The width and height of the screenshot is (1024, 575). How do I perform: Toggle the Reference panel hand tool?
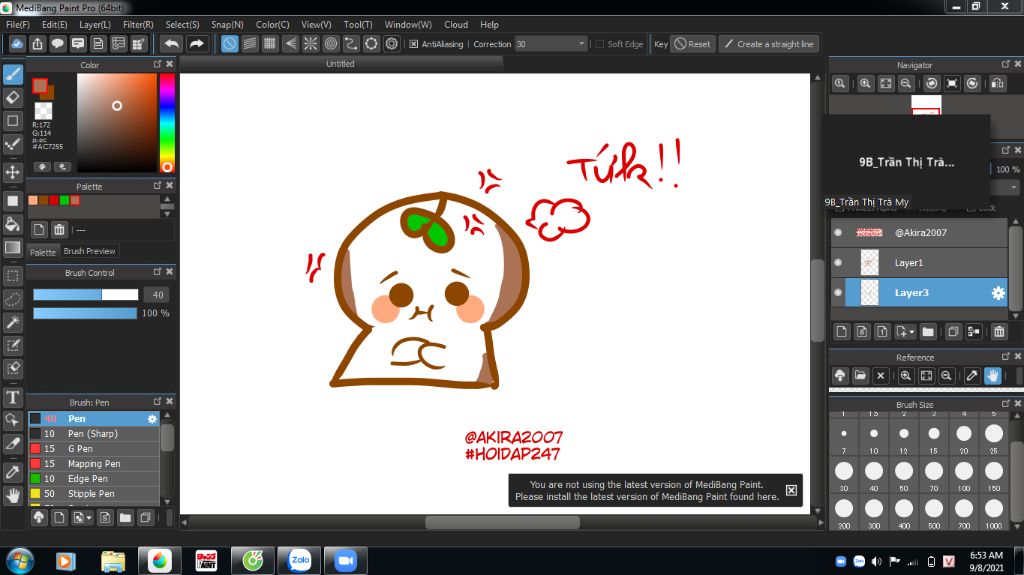tap(992, 376)
